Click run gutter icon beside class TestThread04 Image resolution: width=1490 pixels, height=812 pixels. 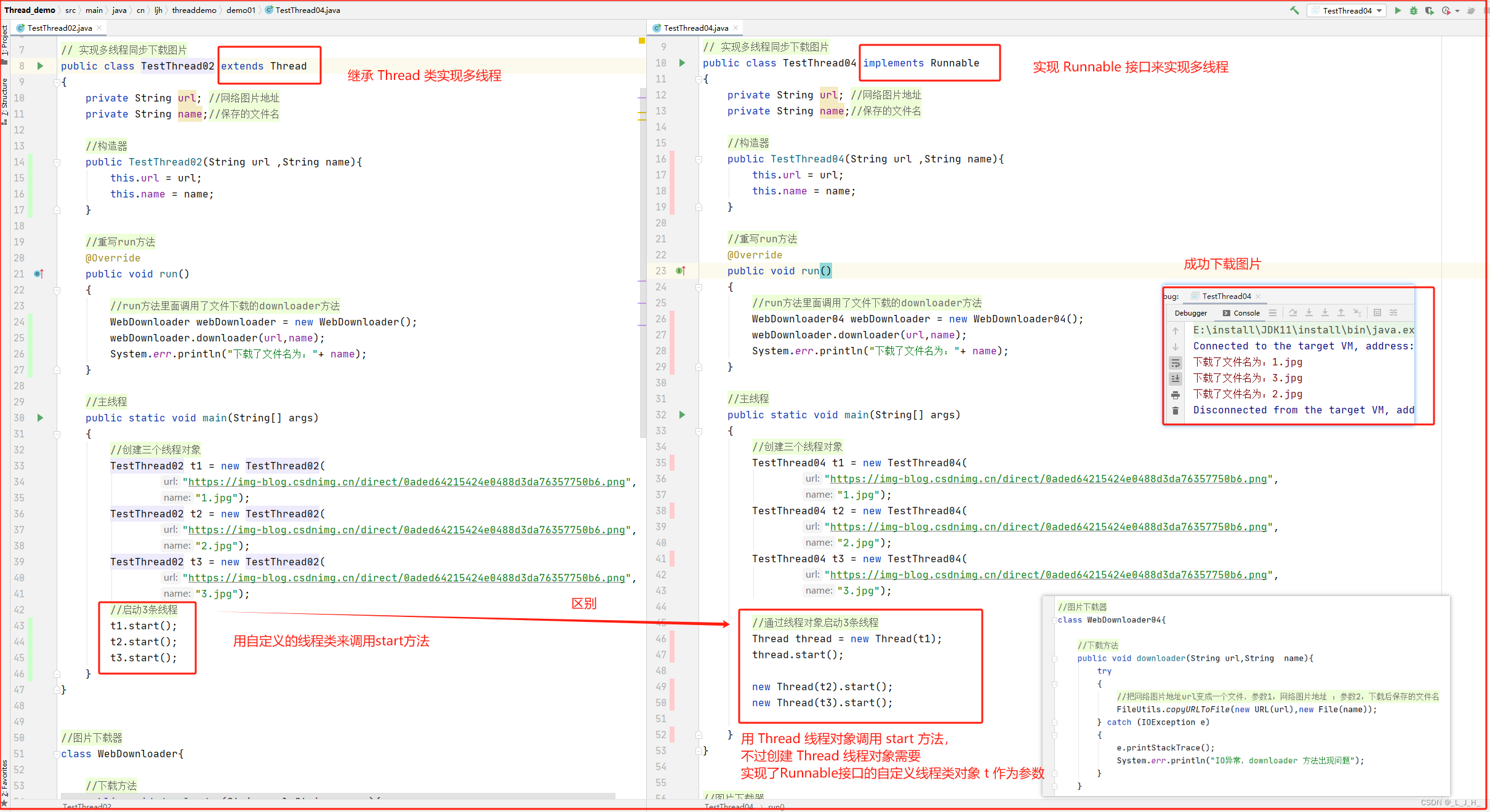point(682,63)
